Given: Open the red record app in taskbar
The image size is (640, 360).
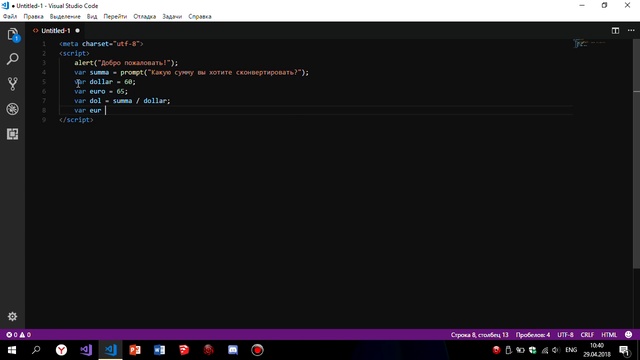Looking at the screenshot, I should coord(257,350).
